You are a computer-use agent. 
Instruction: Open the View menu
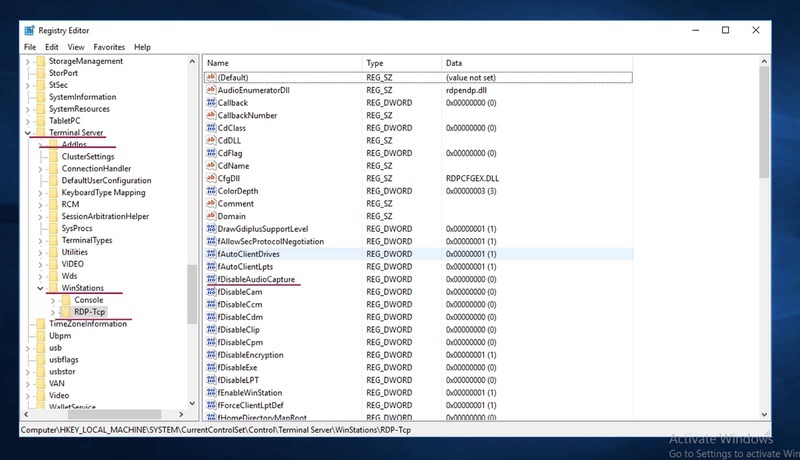(76, 47)
